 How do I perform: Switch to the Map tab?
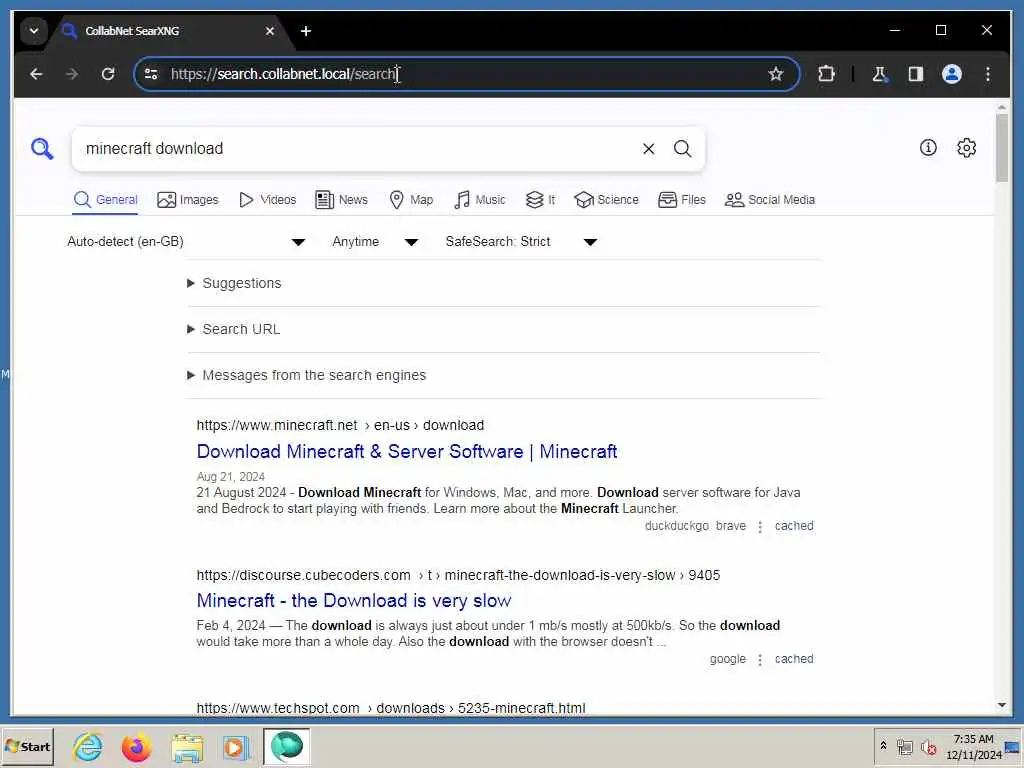click(411, 200)
